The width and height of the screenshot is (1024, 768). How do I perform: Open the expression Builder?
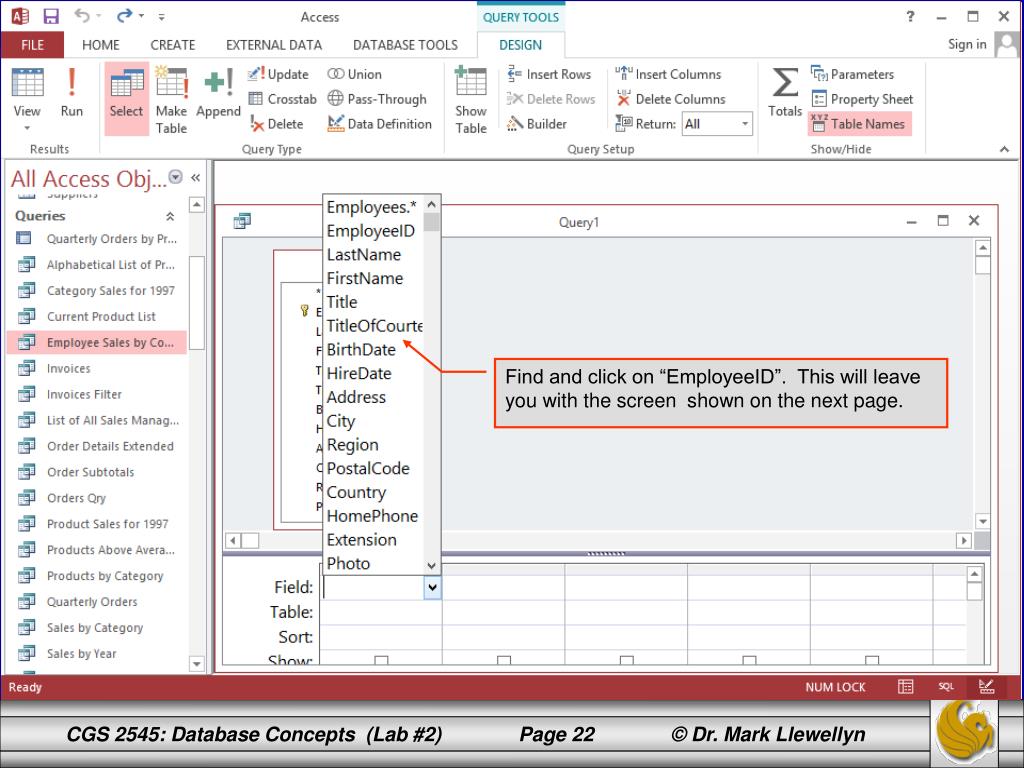(537, 124)
